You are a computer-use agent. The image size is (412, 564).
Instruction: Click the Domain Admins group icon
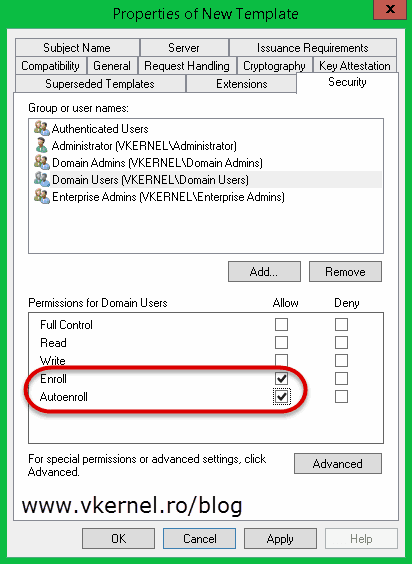[x=42, y=163]
